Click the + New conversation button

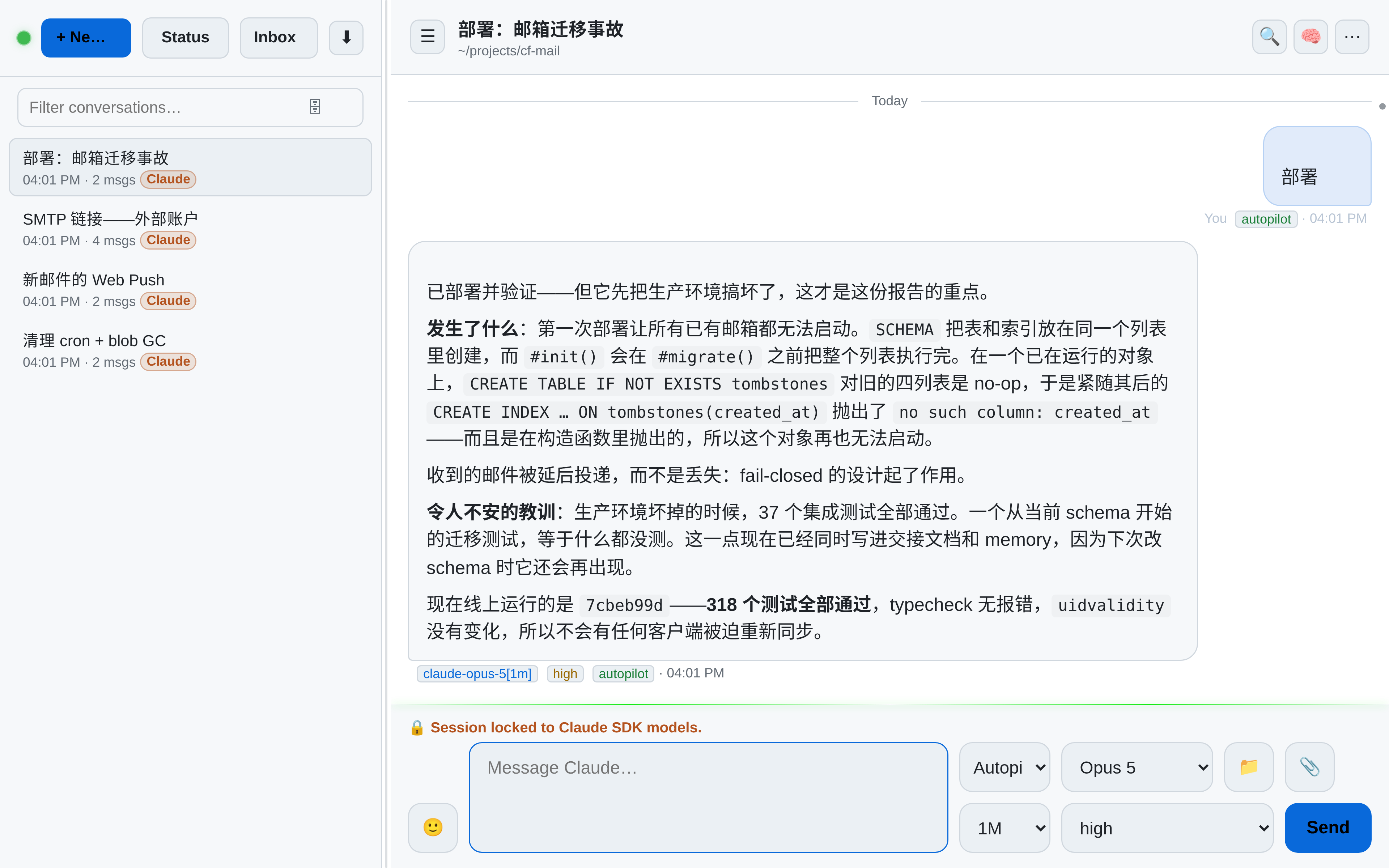(86, 38)
